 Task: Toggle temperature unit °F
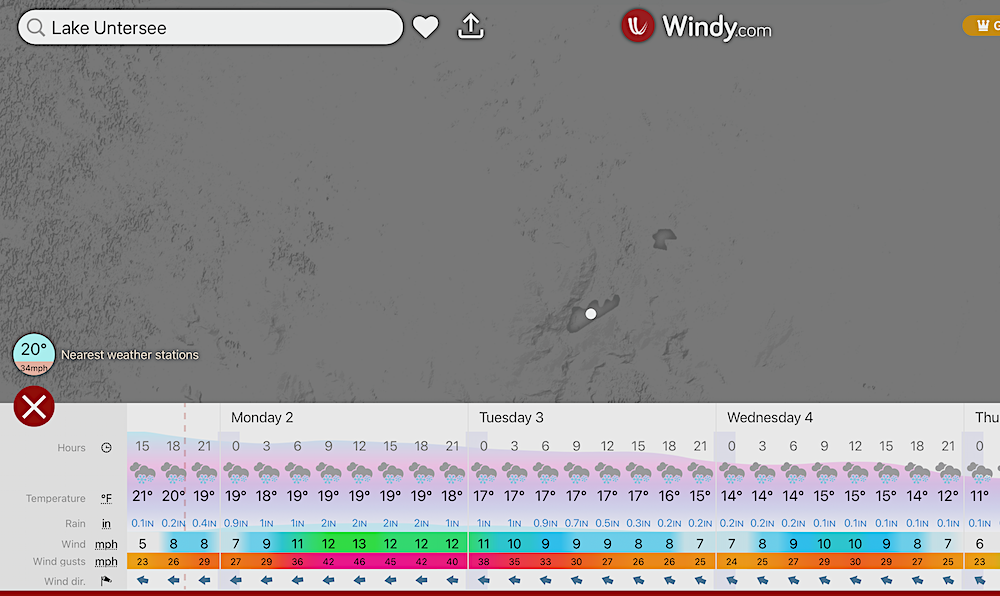106,498
